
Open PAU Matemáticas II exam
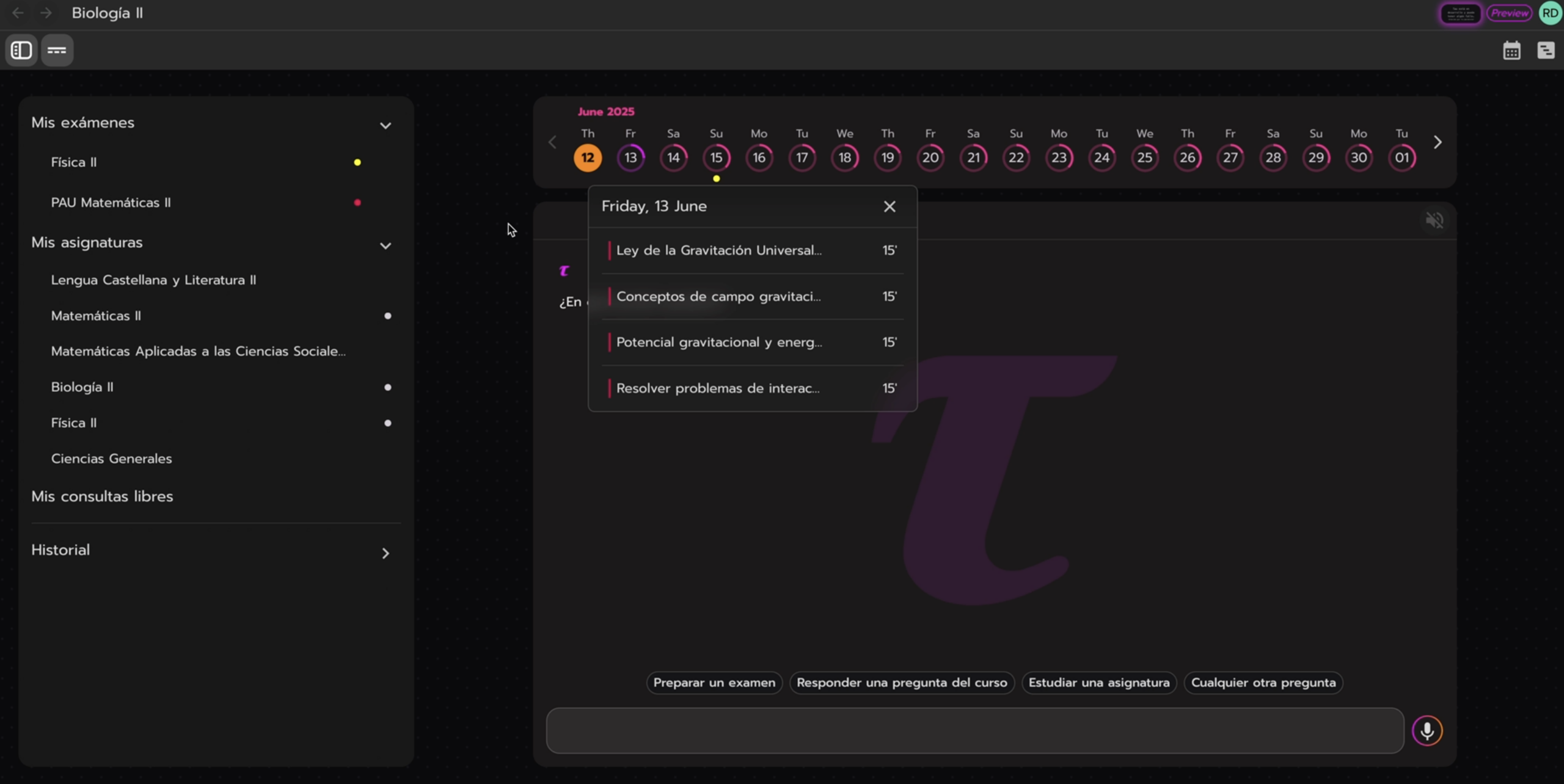(x=111, y=202)
